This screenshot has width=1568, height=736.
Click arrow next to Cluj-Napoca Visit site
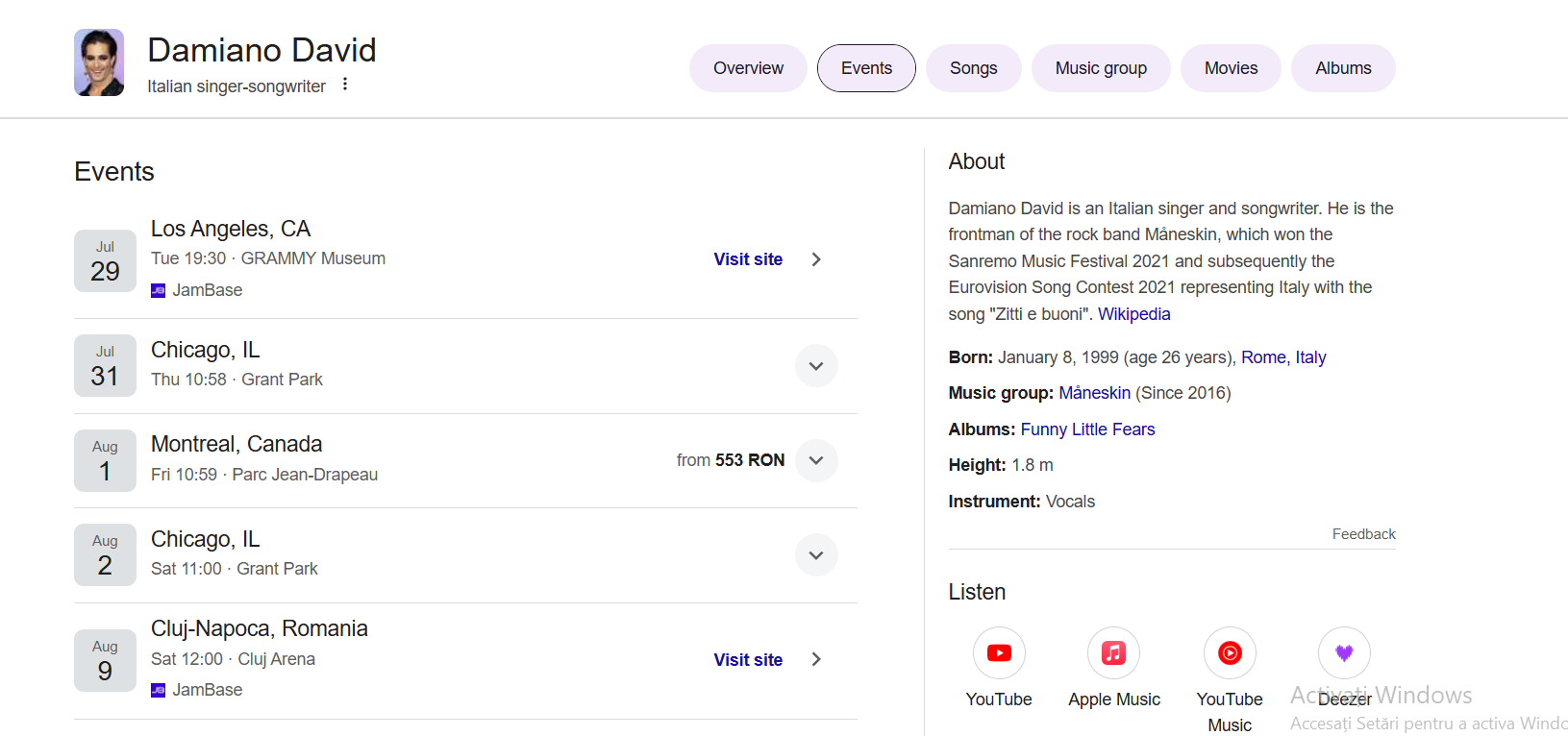coord(816,659)
